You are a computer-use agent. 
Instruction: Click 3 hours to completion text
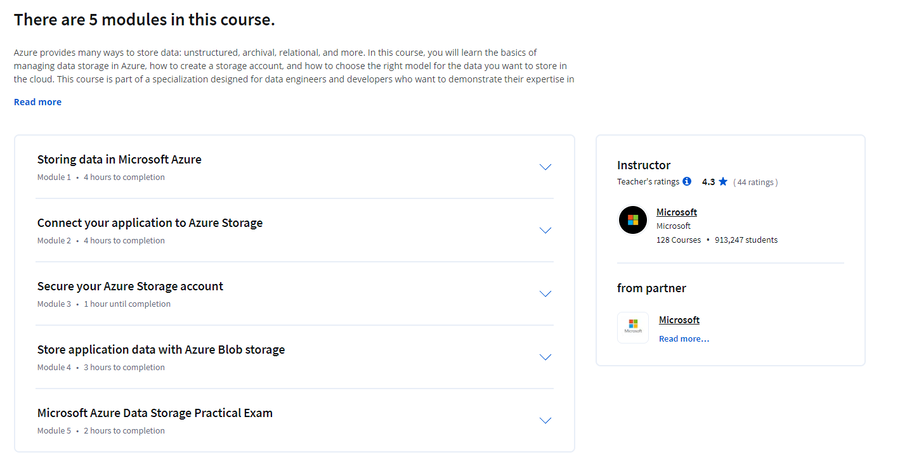click(x=124, y=367)
